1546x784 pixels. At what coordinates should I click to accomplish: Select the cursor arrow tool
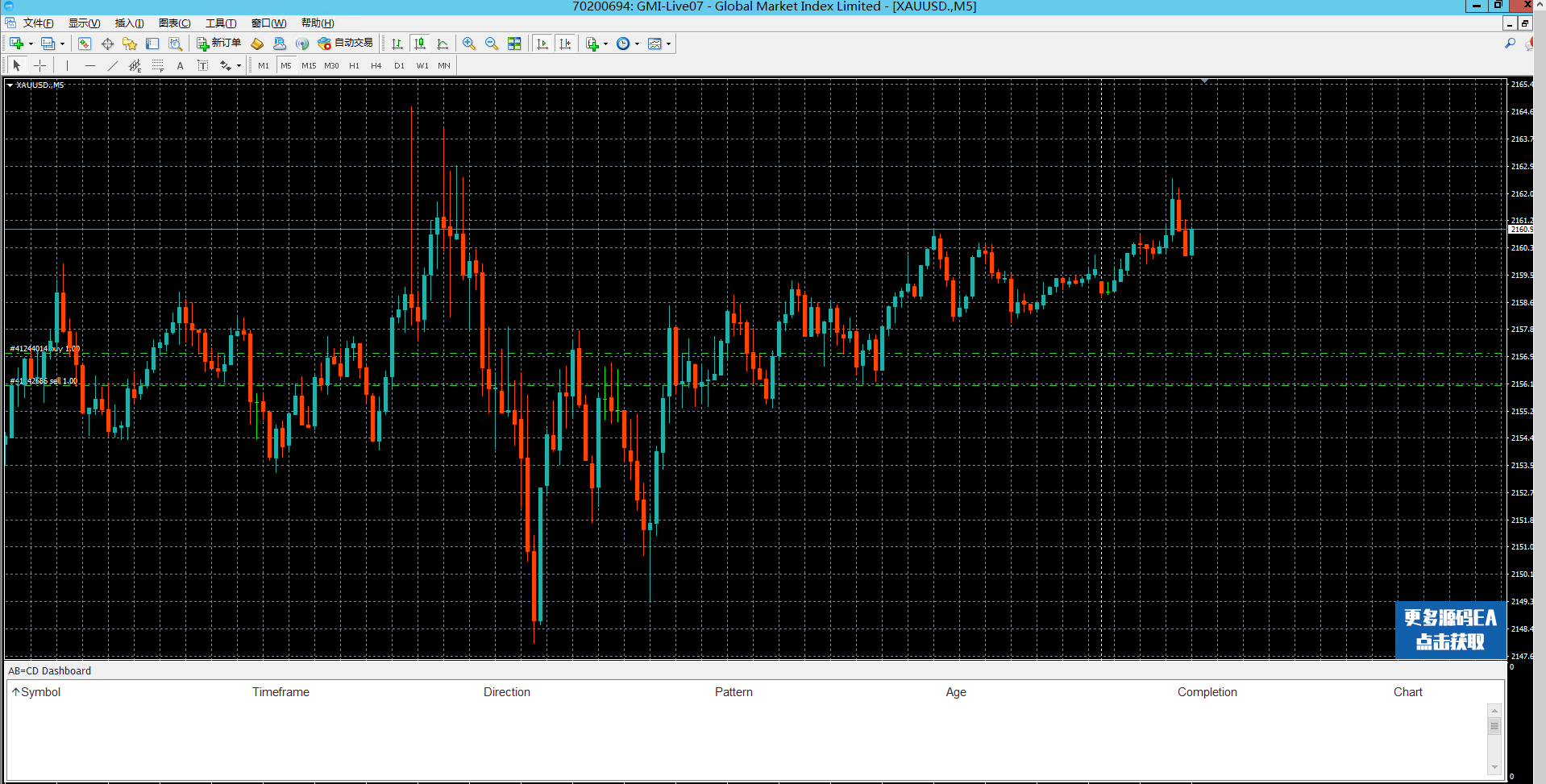[x=17, y=65]
